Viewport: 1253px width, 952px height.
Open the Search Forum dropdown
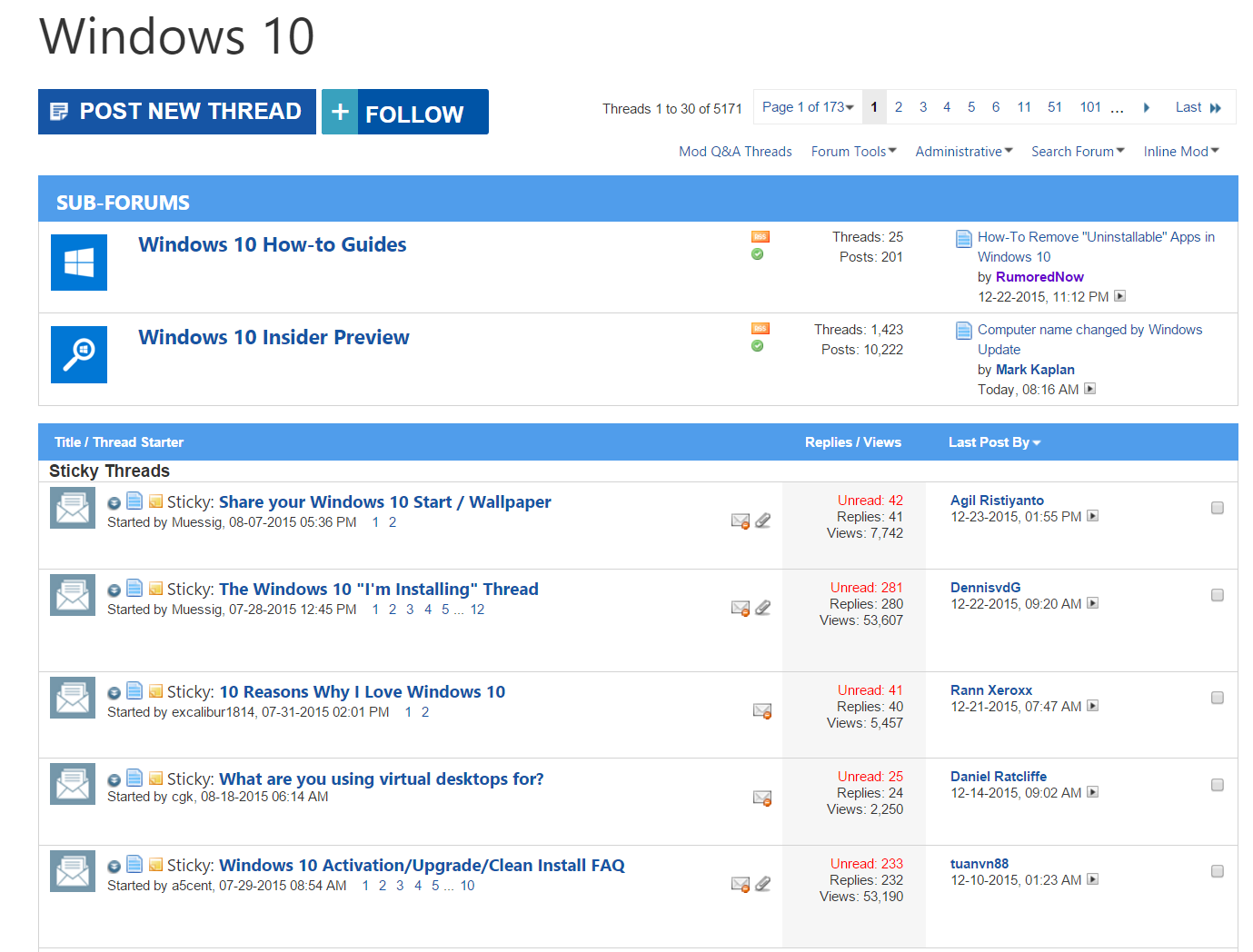click(1078, 152)
